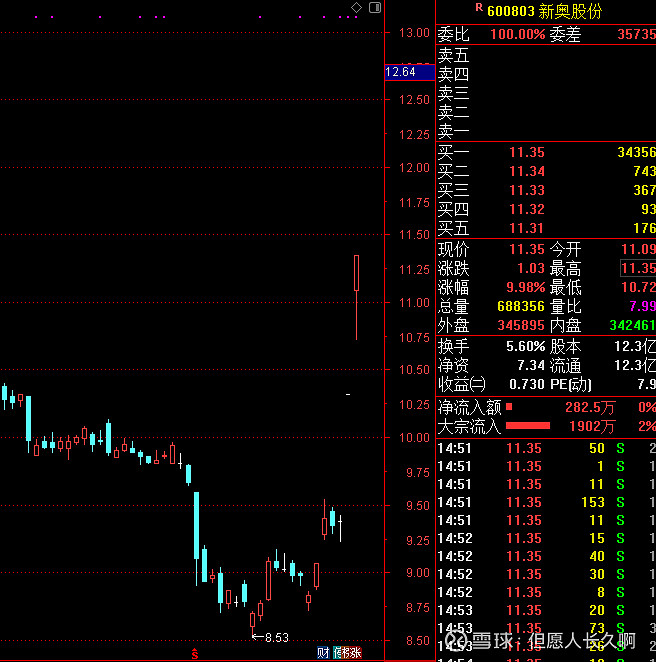Select the tall cyan drop candlestick

coord(196,538)
